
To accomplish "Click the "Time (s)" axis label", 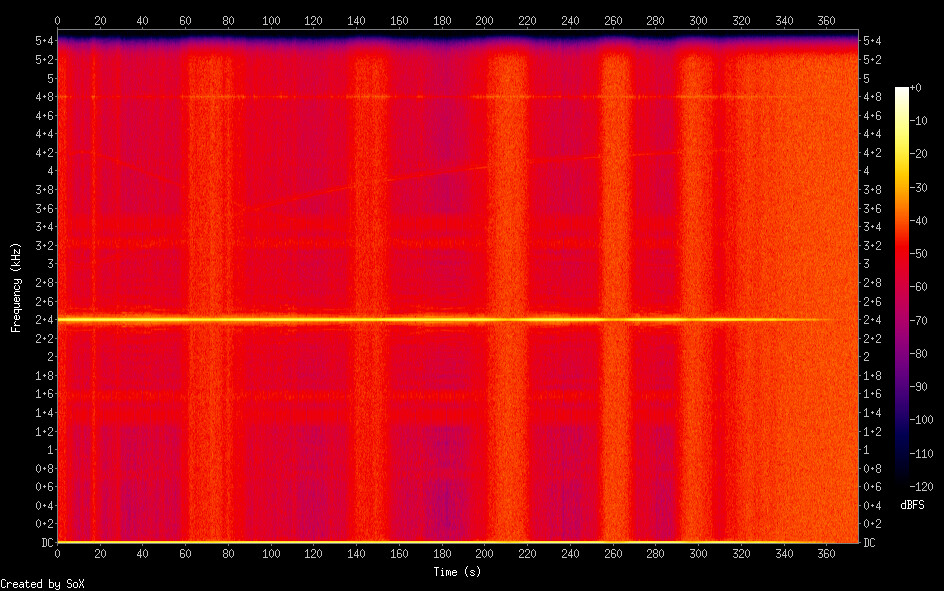I will (459, 572).
